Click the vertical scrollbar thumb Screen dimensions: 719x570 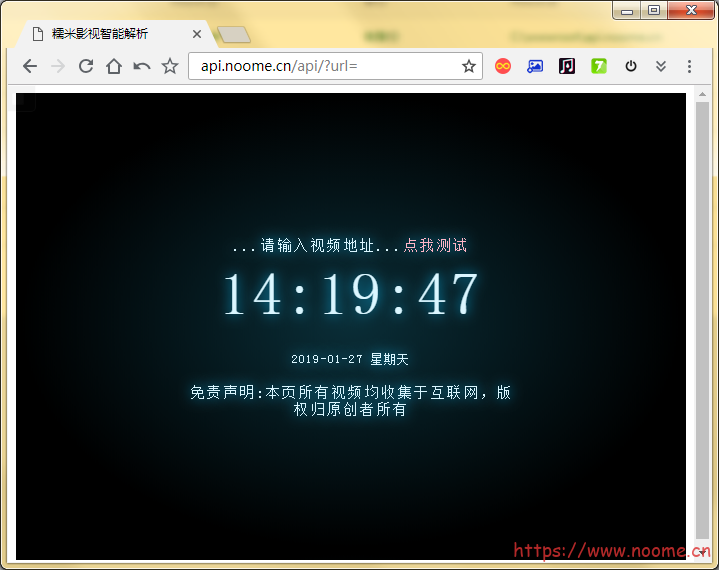click(x=702, y=321)
